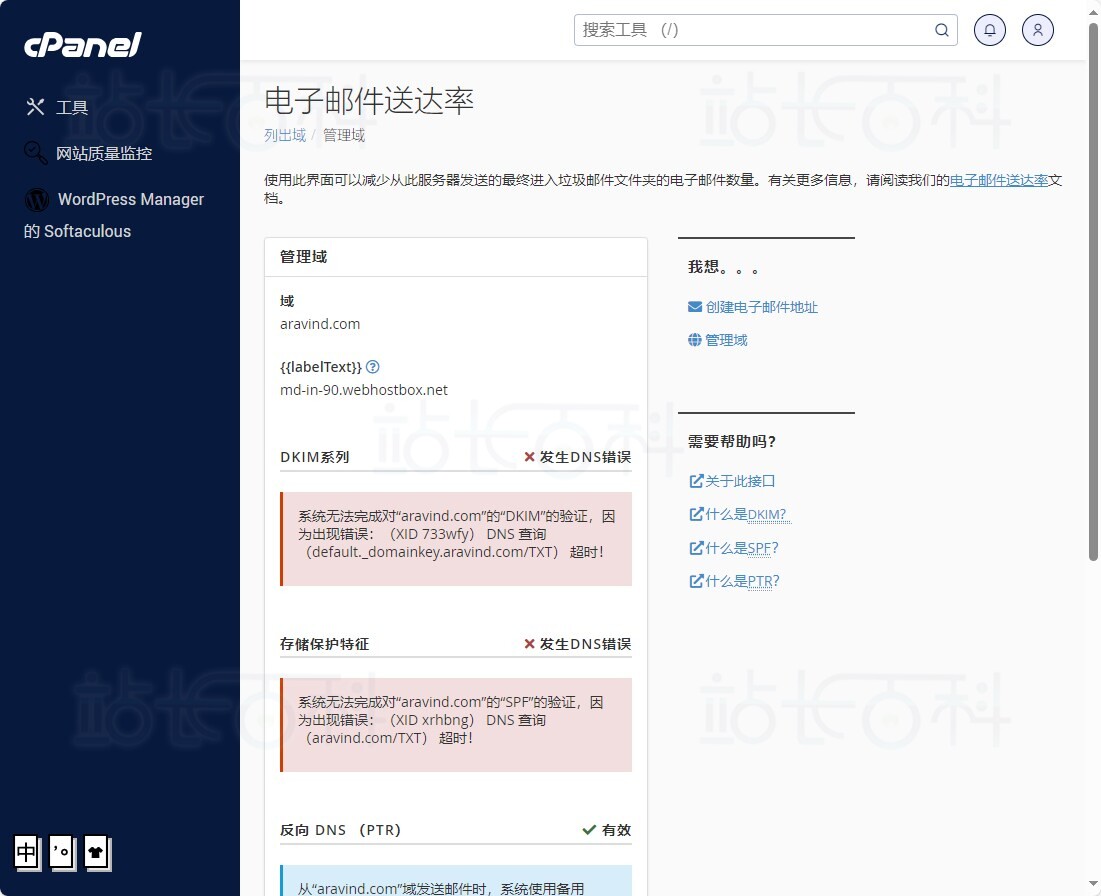This screenshot has width=1101, height=896.
Task: Click the globe icon beside 管理域
Action: [695, 340]
